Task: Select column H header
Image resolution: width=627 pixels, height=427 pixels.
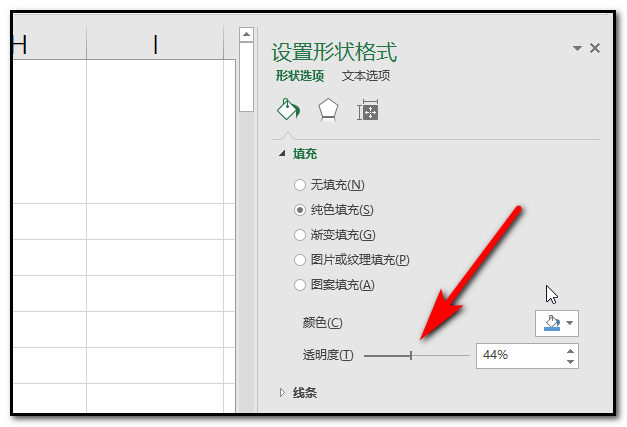Action: point(50,44)
